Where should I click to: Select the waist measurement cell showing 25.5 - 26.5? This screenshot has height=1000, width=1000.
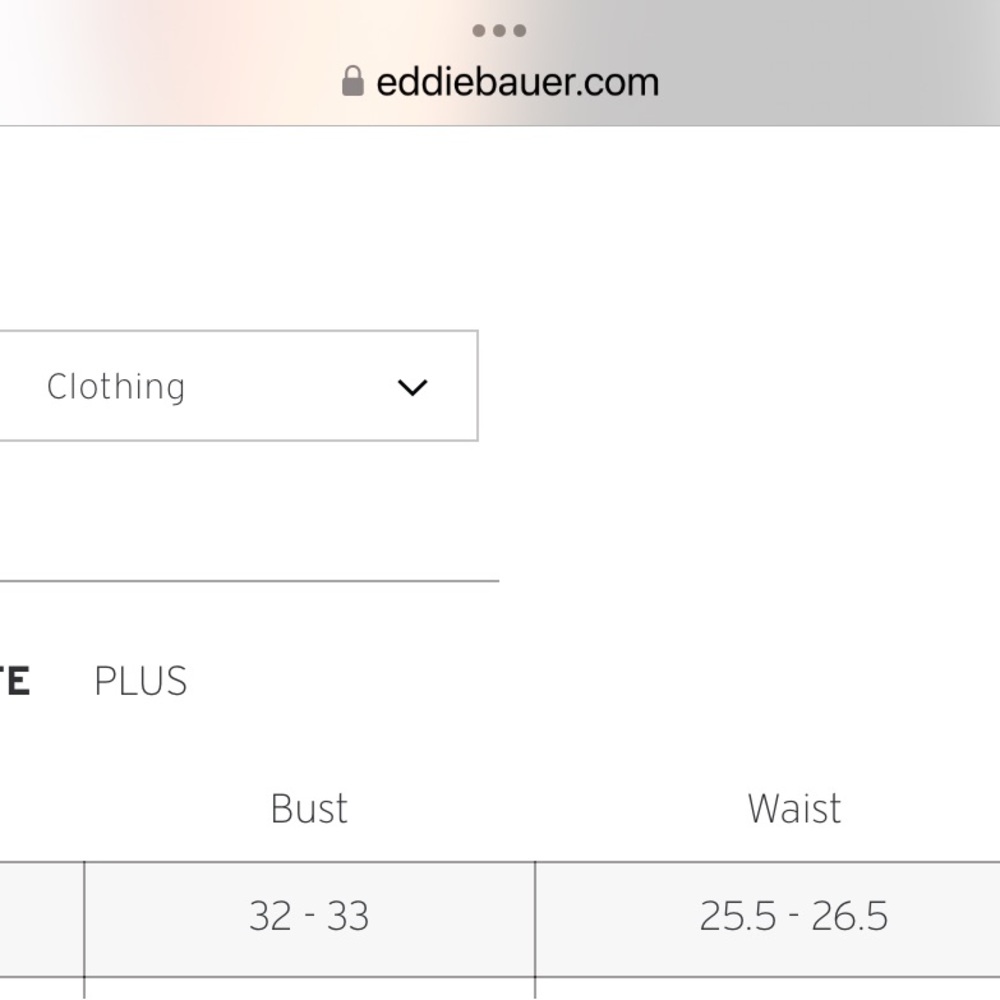[794, 915]
